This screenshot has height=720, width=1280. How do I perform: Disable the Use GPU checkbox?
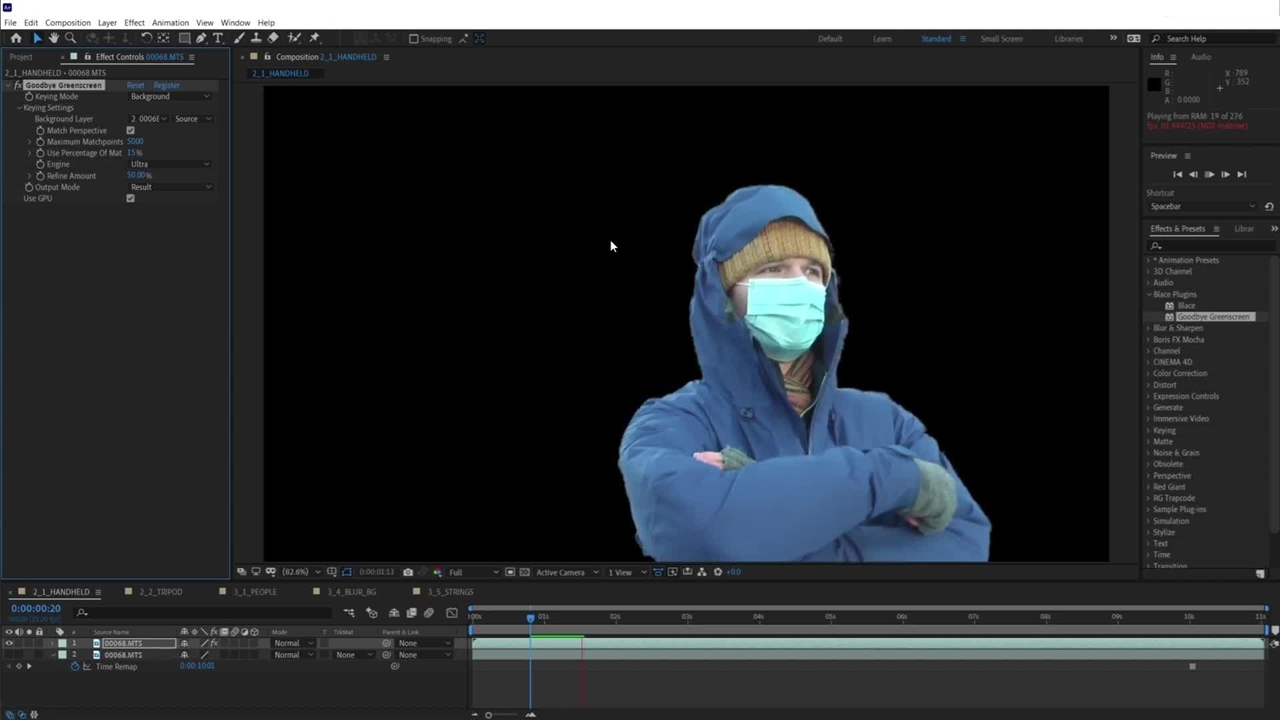tap(130, 198)
